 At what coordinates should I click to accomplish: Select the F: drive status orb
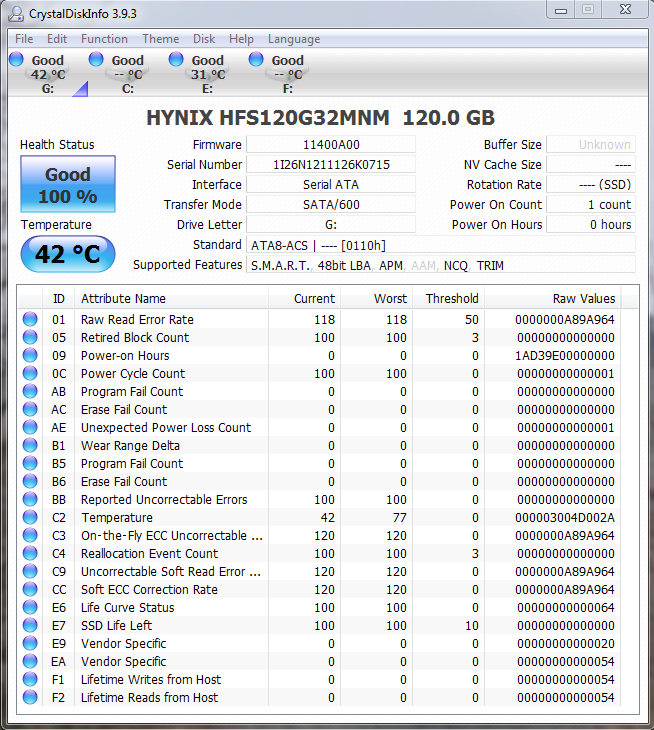click(256, 60)
